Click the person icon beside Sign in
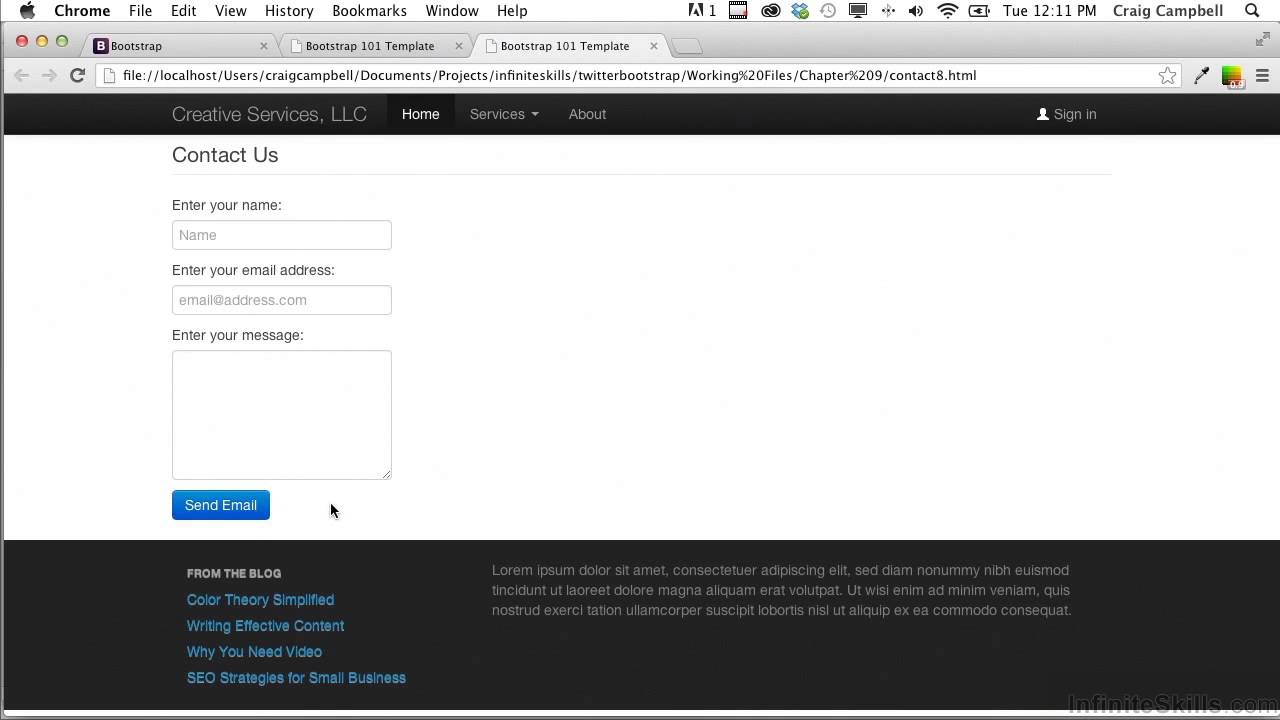Image resolution: width=1280 pixels, height=720 pixels. 1043,114
